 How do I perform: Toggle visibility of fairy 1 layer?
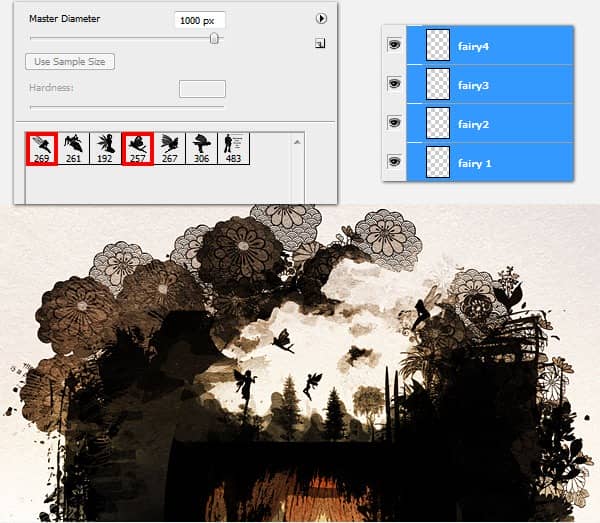pyautogui.click(x=394, y=161)
